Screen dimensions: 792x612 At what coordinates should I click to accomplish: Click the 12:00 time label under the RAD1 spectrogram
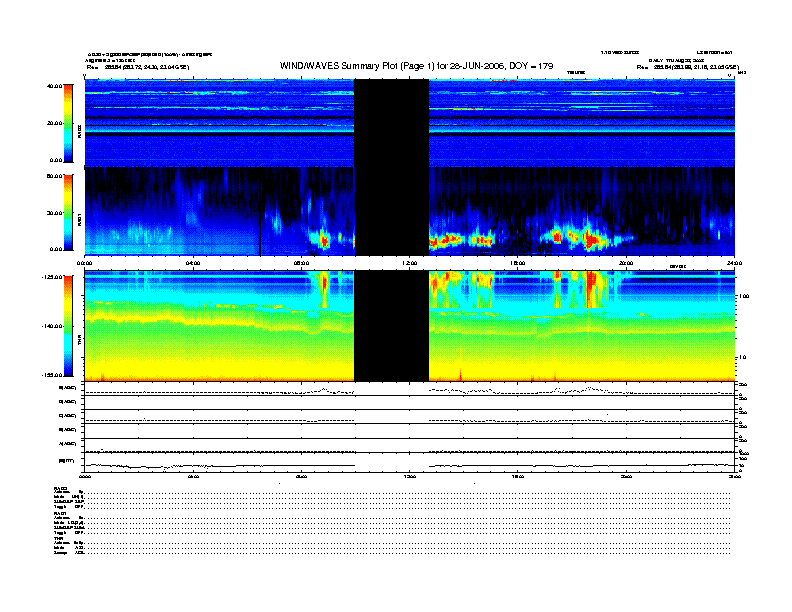410,263
